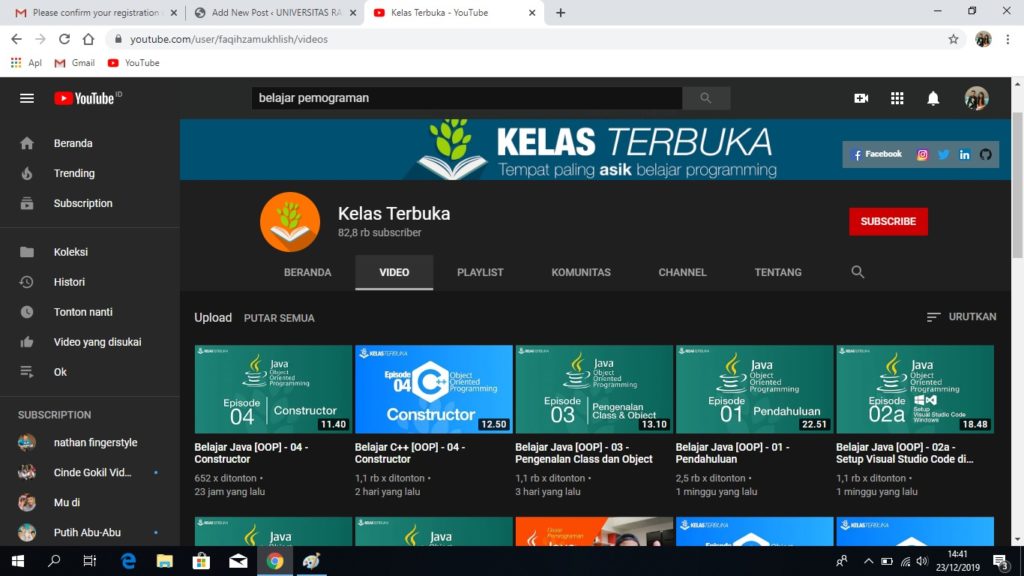Image resolution: width=1024 pixels, height=576 pixels.
Task: Open Java OOP 04 Constructor thumbnail
Action: (x=273, y=389)
